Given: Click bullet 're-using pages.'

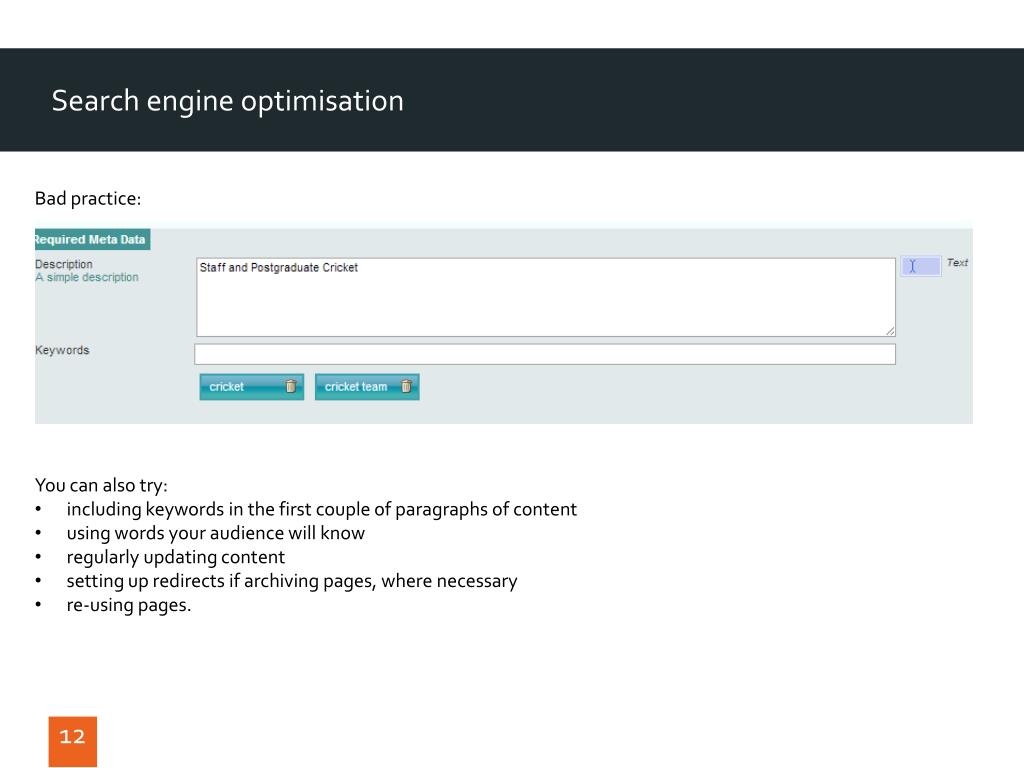Looking at the screenshot, I should 129,605.
